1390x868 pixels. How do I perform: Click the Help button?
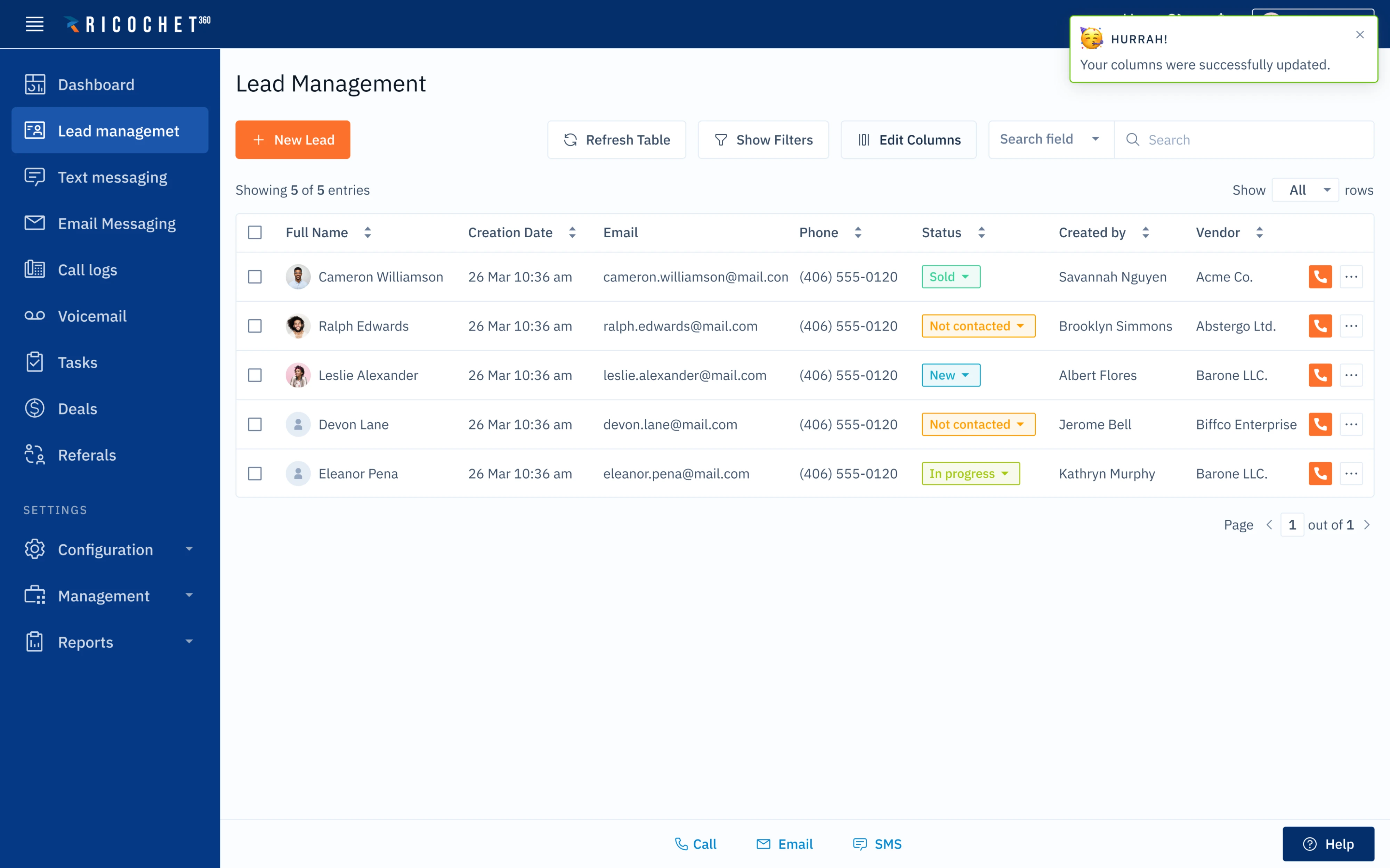click(x=1328, y=844)
